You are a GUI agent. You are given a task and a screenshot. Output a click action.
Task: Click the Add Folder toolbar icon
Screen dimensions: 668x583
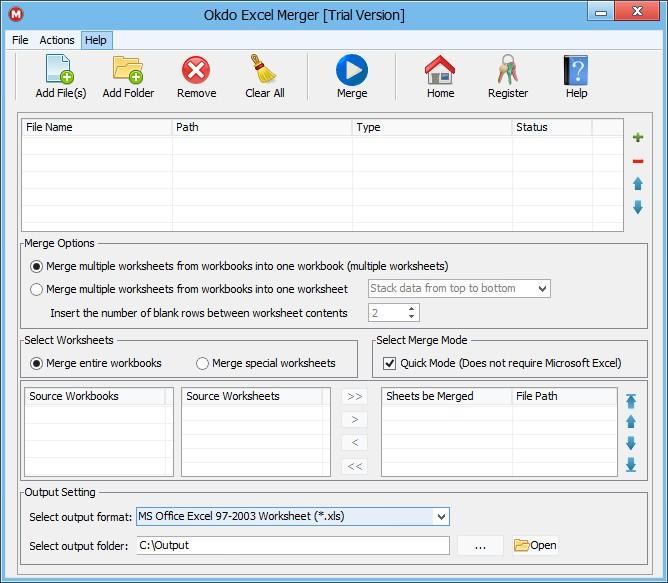[127, 69]
